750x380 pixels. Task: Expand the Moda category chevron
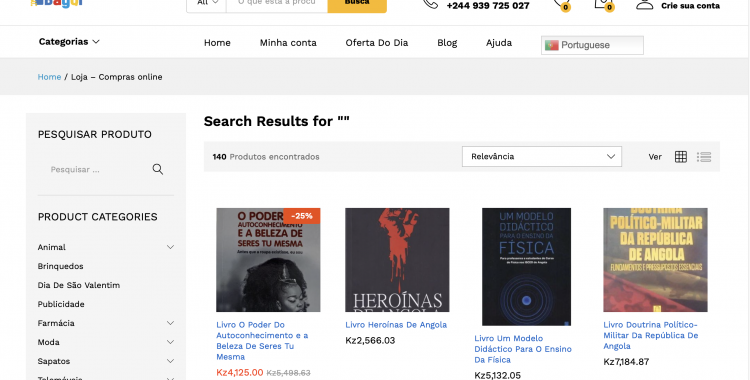tap(170, 342)
